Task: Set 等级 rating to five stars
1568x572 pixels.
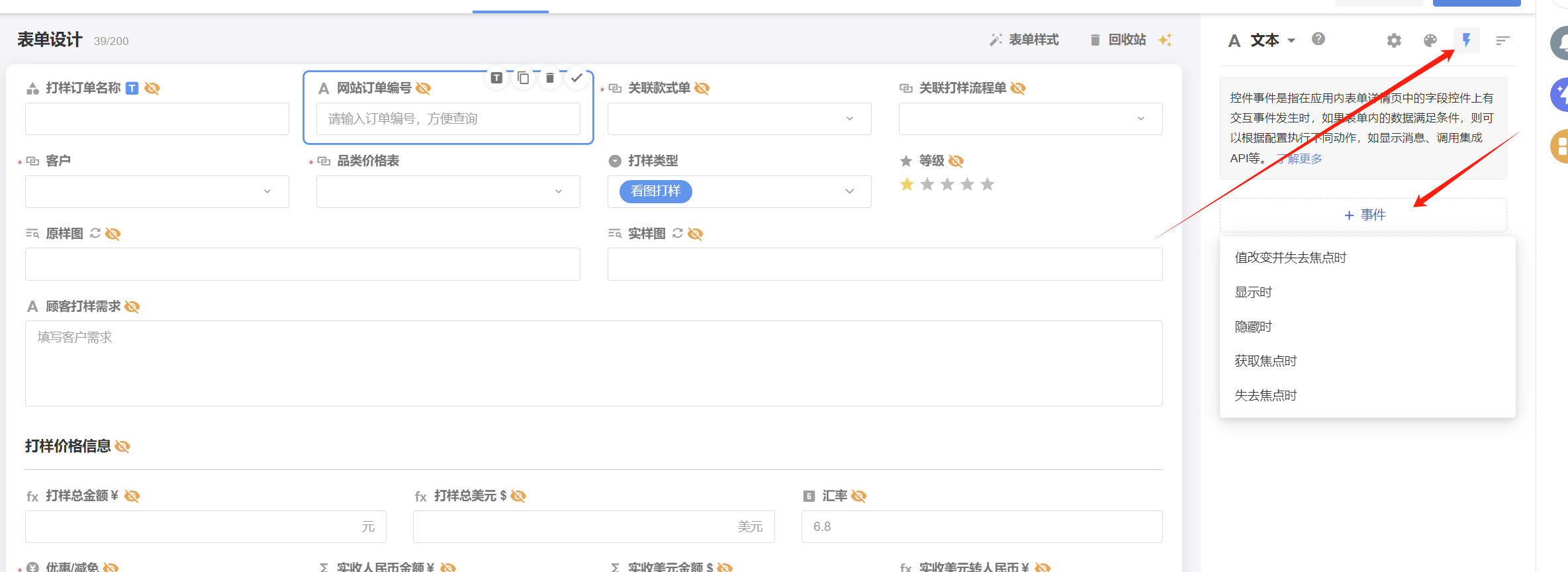Action: [x=987, y=184]
